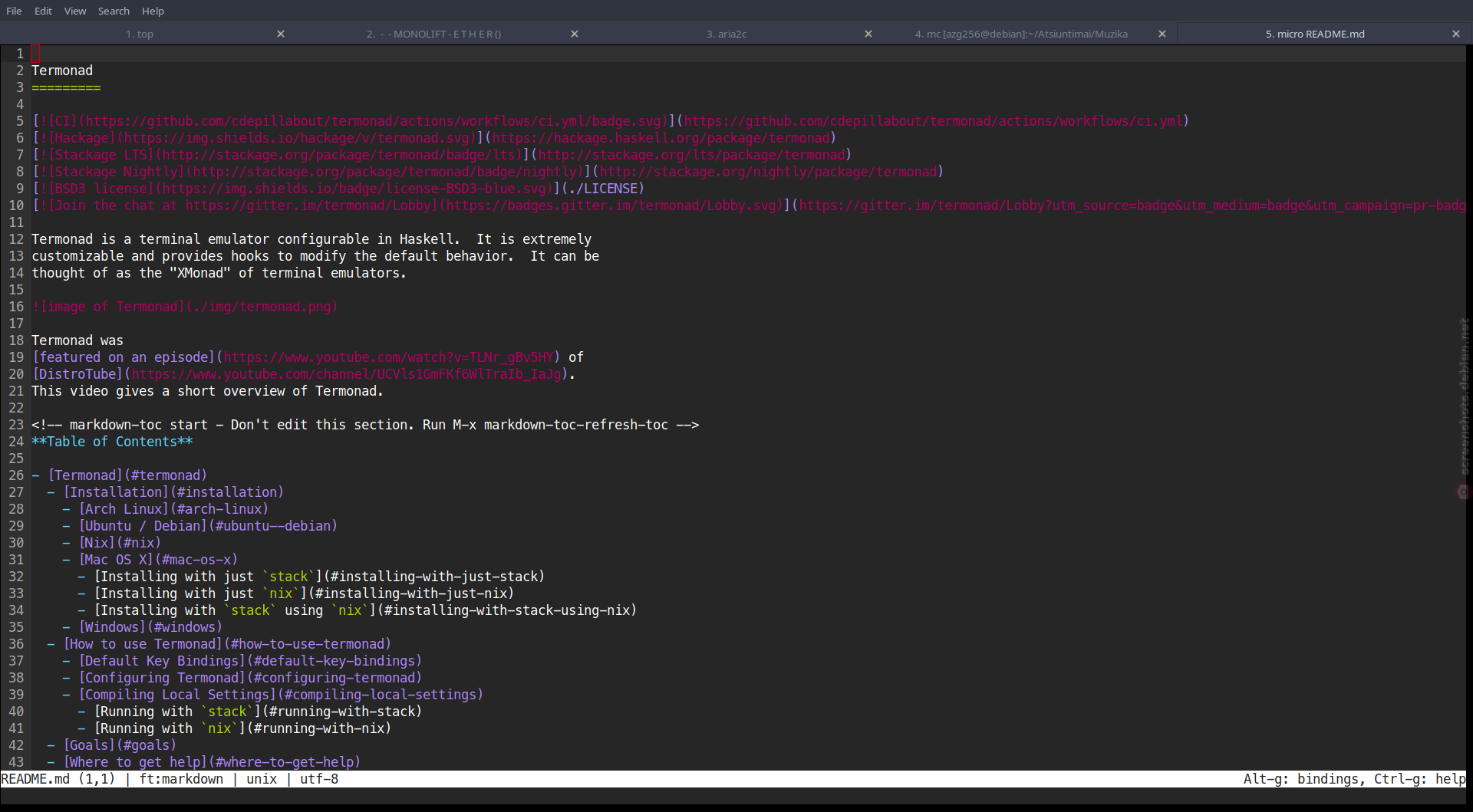Click the '=========' underline on line 3
The width and height of the screenshot is (1473, 812).
pyautogui.click(x=66, y=87)
